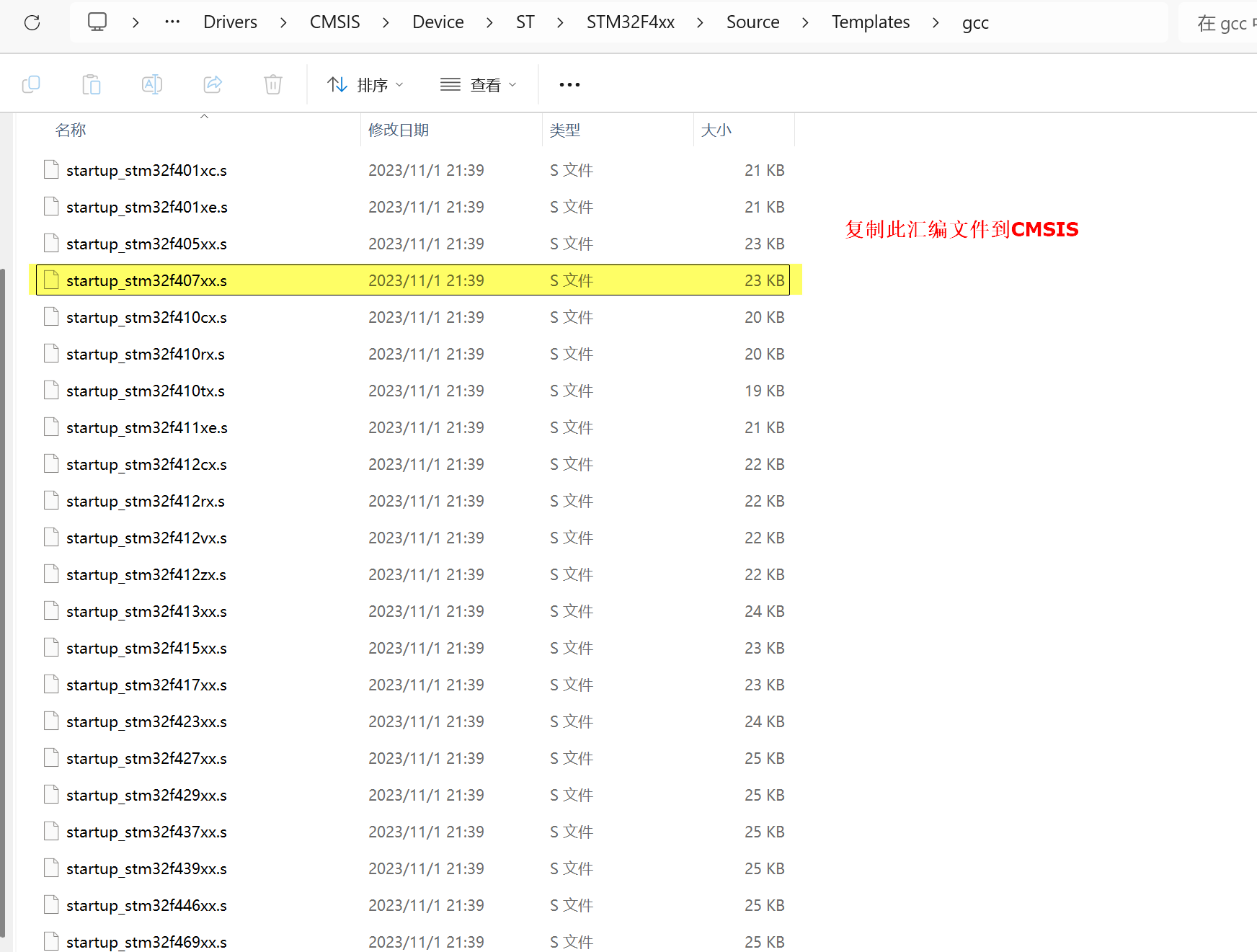Click the Rename toolbar icon
Viewport: 1257px width, 952px height.
[x=152, y=84]
